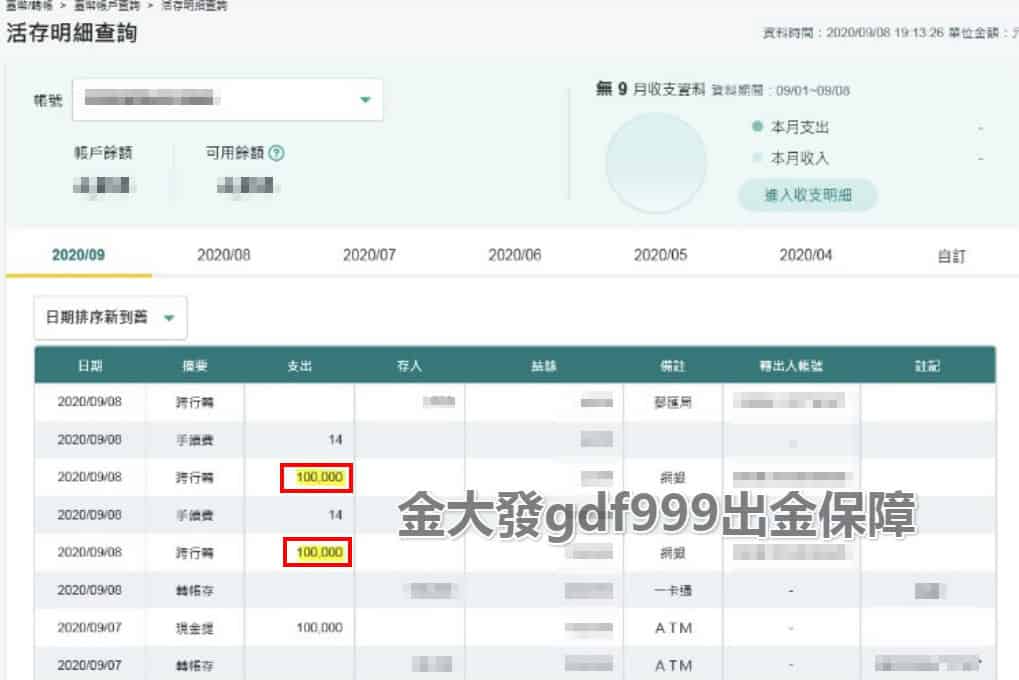Image resolution: width=1019 pixels, height=680 pixels.
Task: View the 2020/05 tab
Action: point(660,255)
